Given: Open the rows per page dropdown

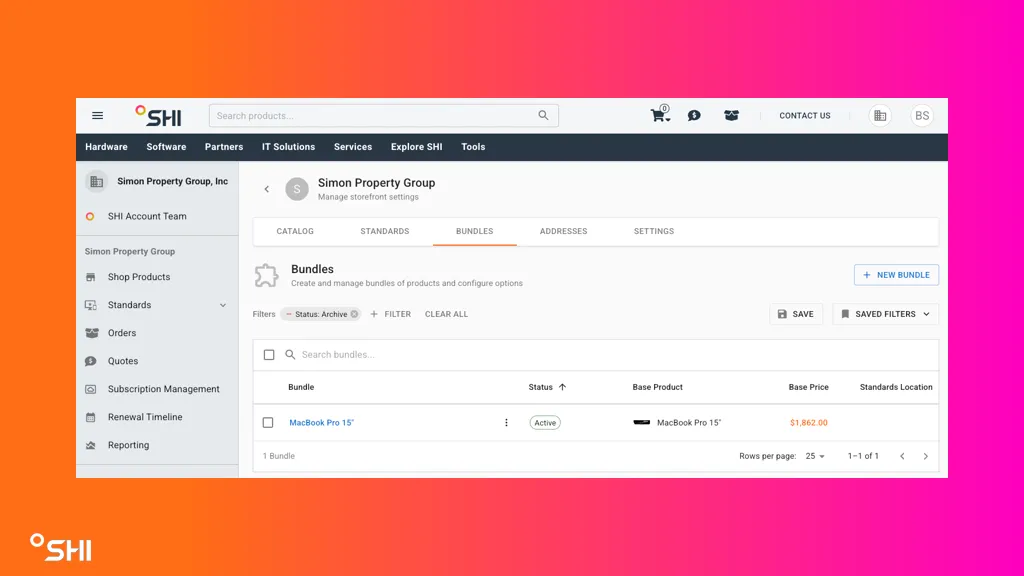Looking at the screenshot, I should (815, 456).
